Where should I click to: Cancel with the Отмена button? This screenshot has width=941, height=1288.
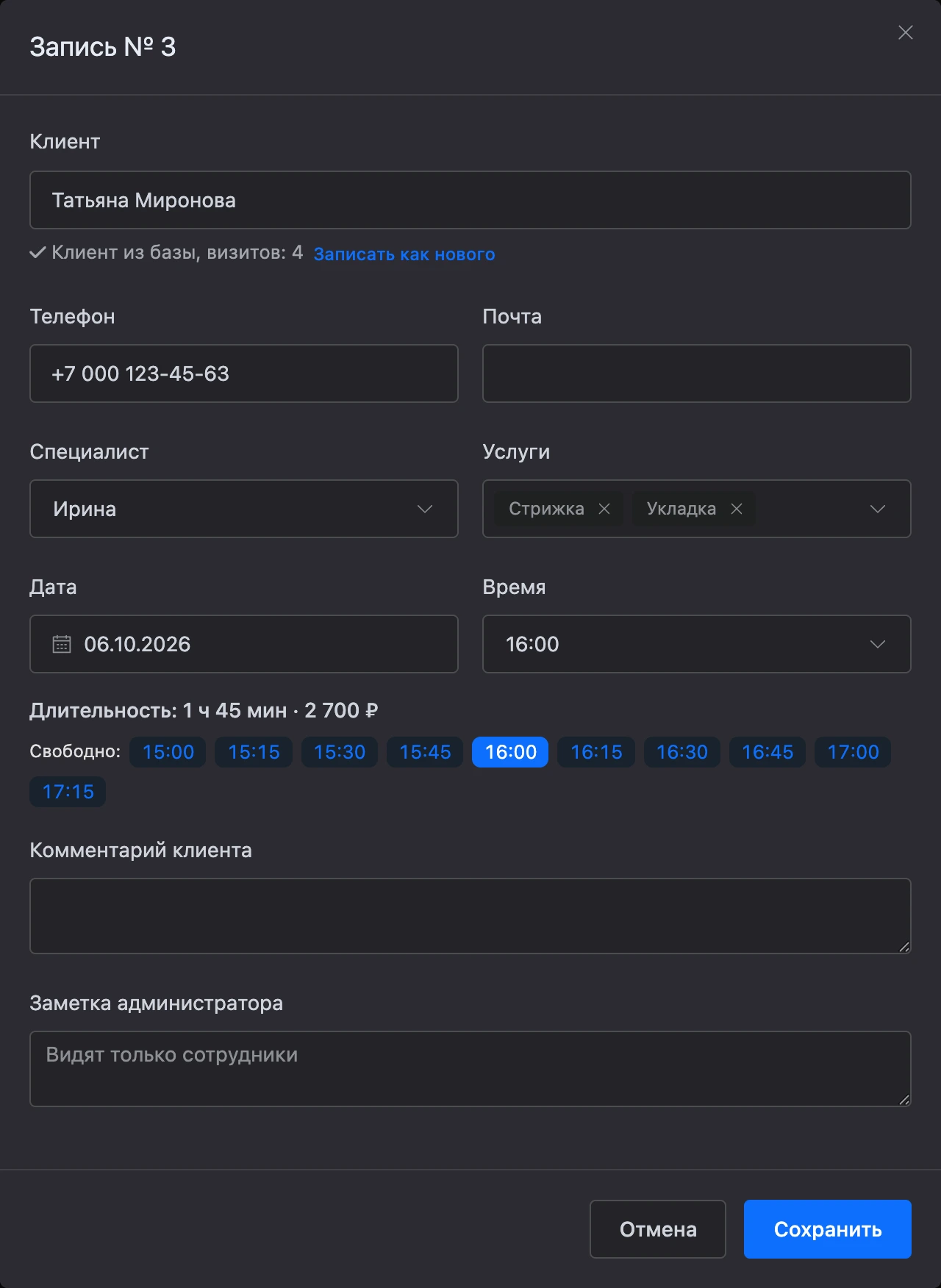[658, 1229]
